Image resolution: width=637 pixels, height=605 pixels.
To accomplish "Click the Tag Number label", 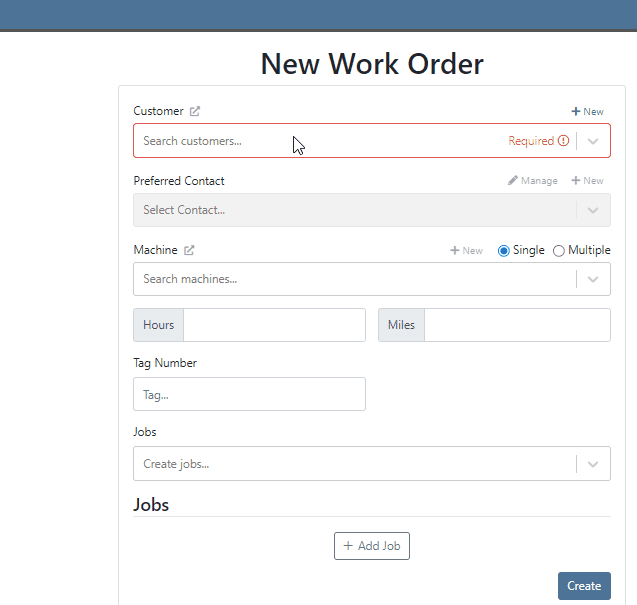I will point(165,363).
